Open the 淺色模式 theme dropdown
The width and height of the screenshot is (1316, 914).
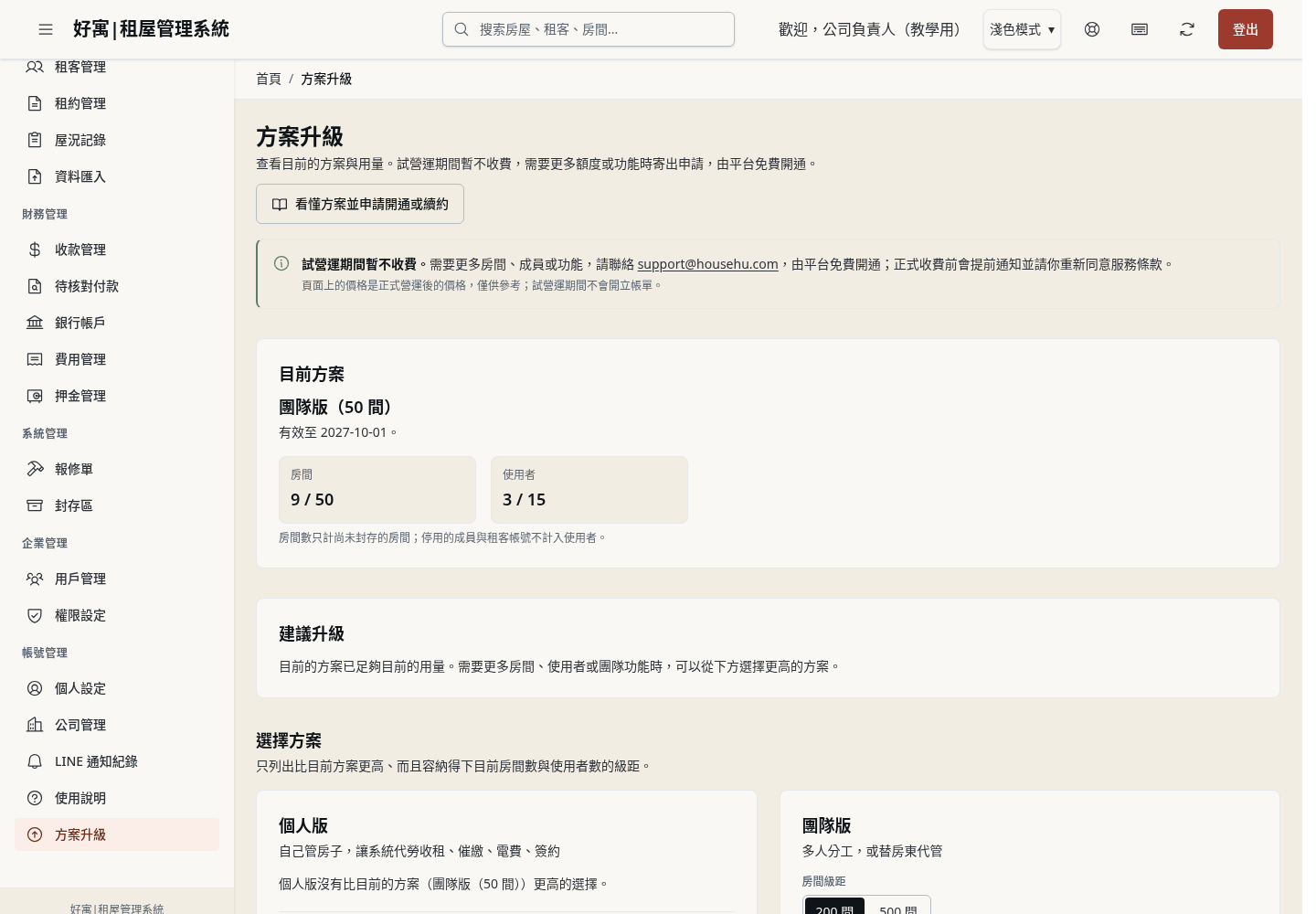tap(1022, 29)
